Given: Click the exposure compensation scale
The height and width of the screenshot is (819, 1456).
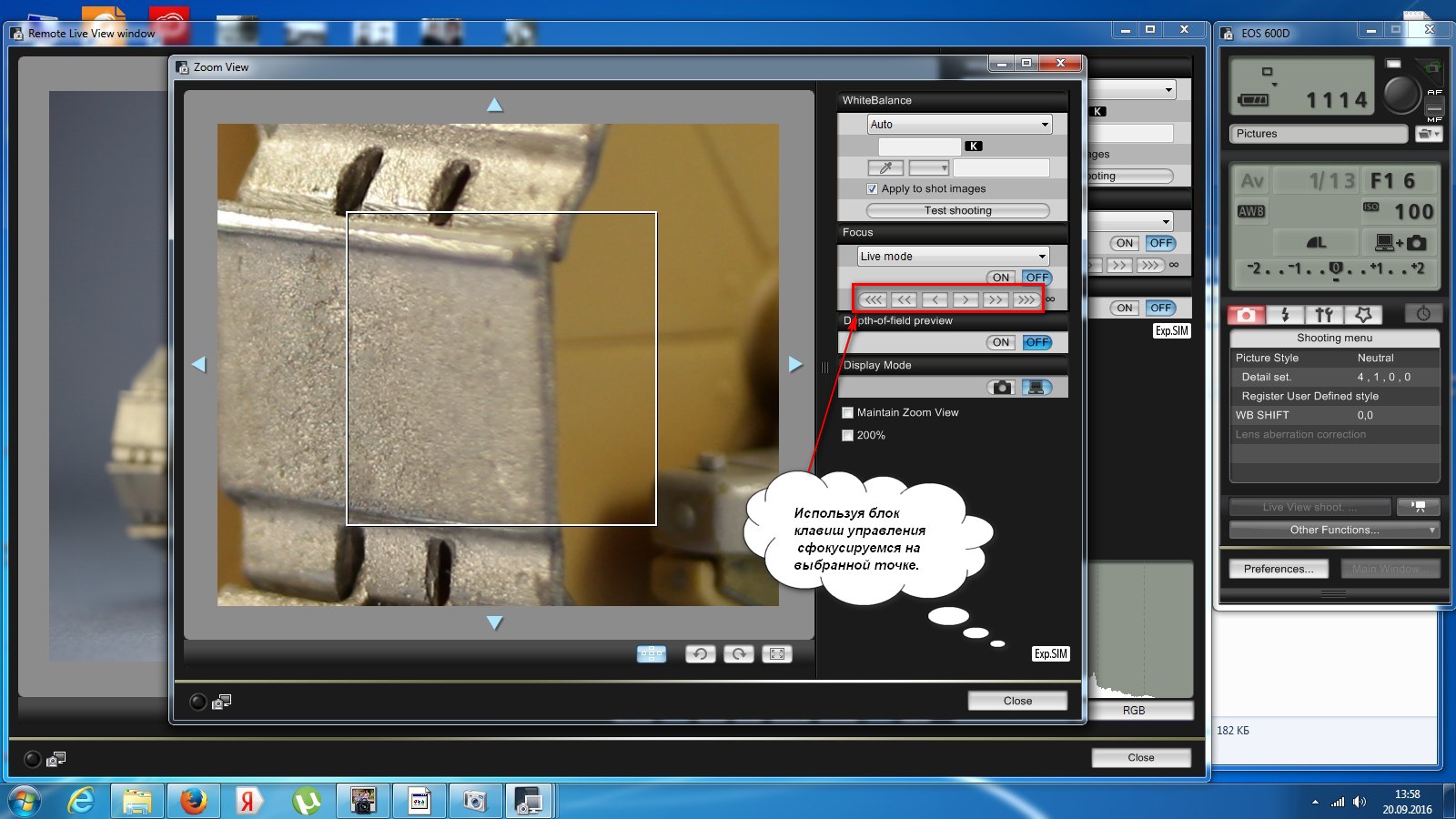Looking at the screenshot, I should (1335, 269).
